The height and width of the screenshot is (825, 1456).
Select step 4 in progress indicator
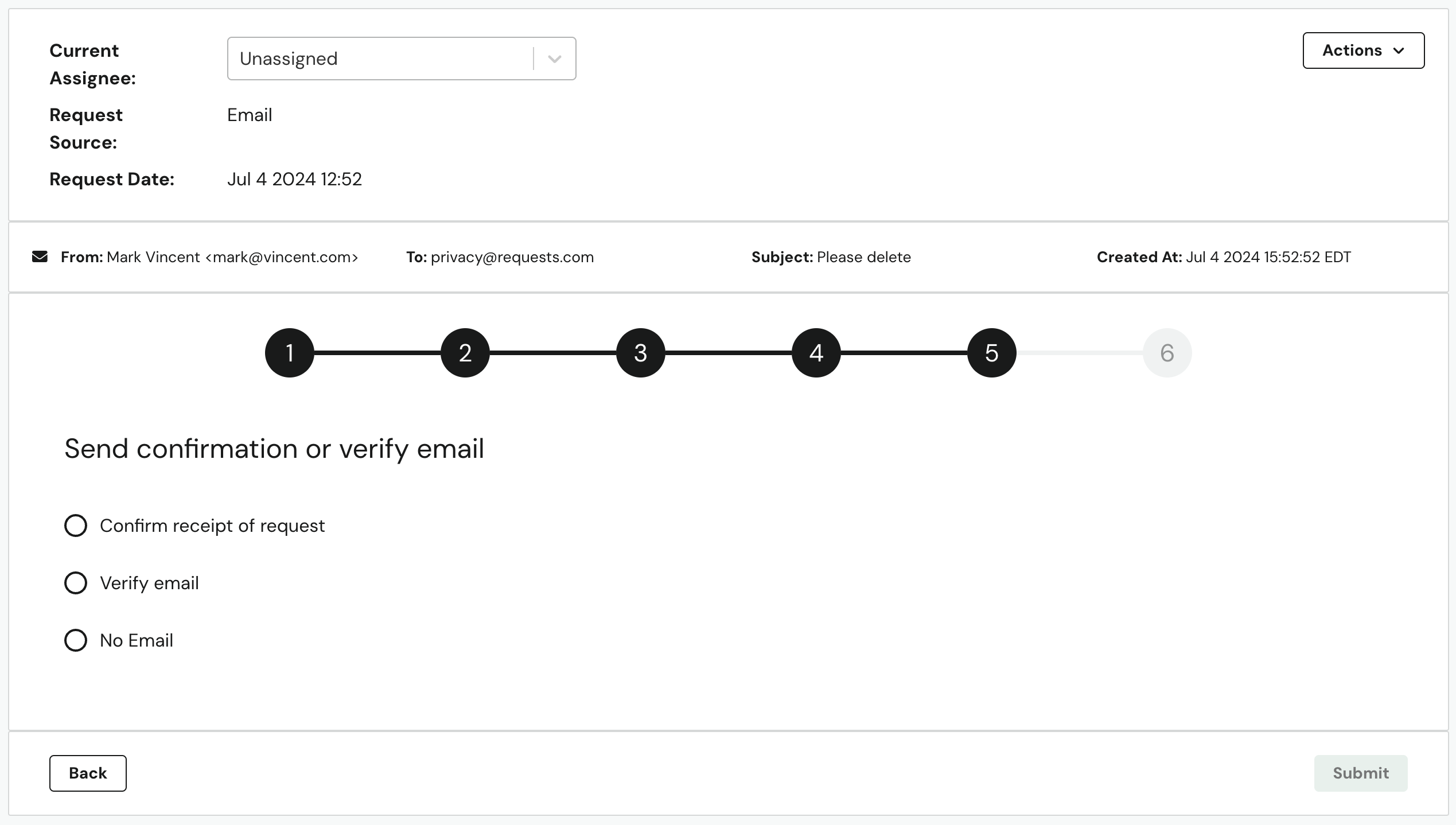[815, 352]
